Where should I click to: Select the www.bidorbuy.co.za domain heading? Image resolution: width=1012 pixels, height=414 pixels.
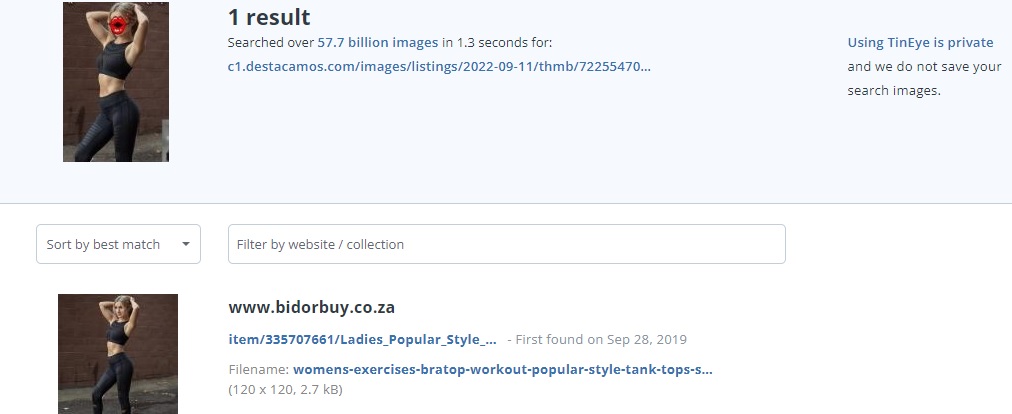(312, 307)
